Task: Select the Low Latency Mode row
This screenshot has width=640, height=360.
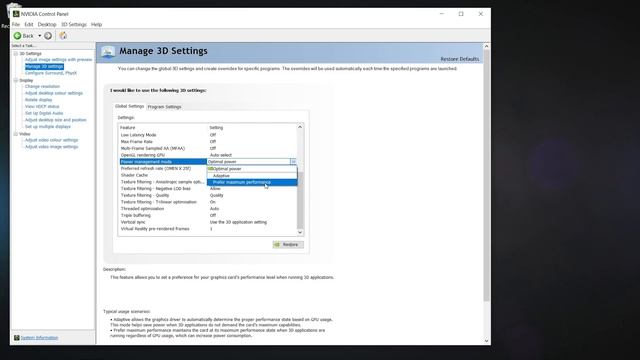Action: point(208,135)
